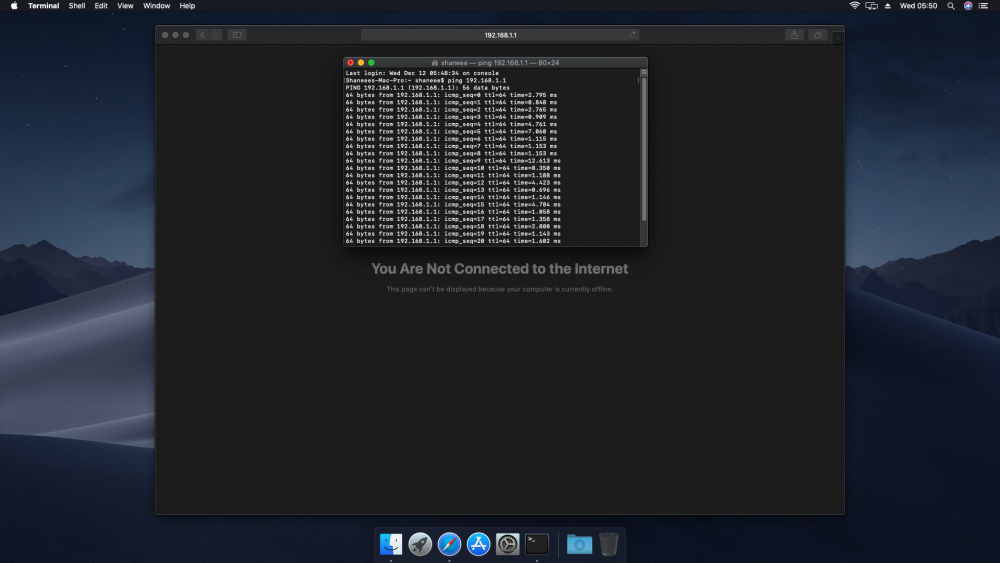This screenshot has height=563, width=1000.
Task: Click Safari share button
Action: [794, 35]
